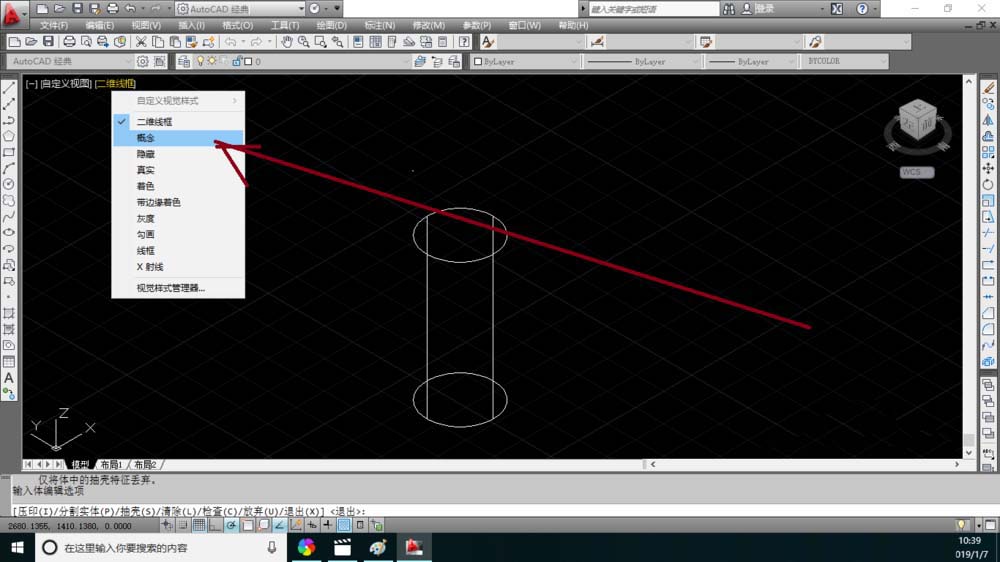Viewport: 1000px width, 562px height.
Task: Expand the quick access toolbar customize arrow
Action: click(x=337, y=9)
